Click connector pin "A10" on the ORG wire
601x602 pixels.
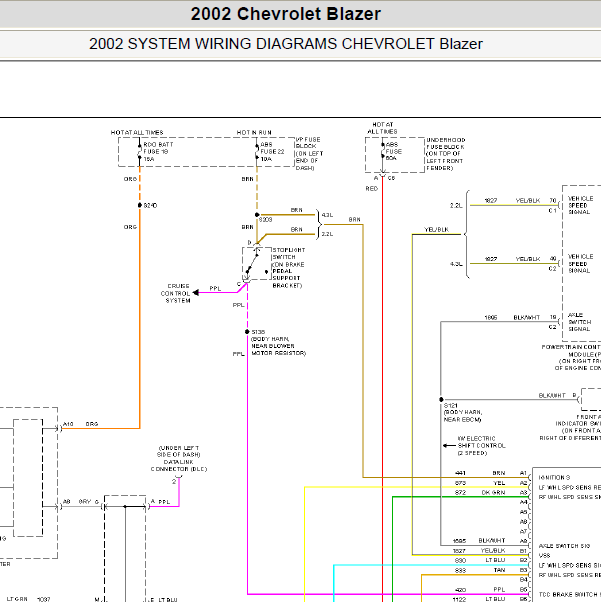click(68, 424)
